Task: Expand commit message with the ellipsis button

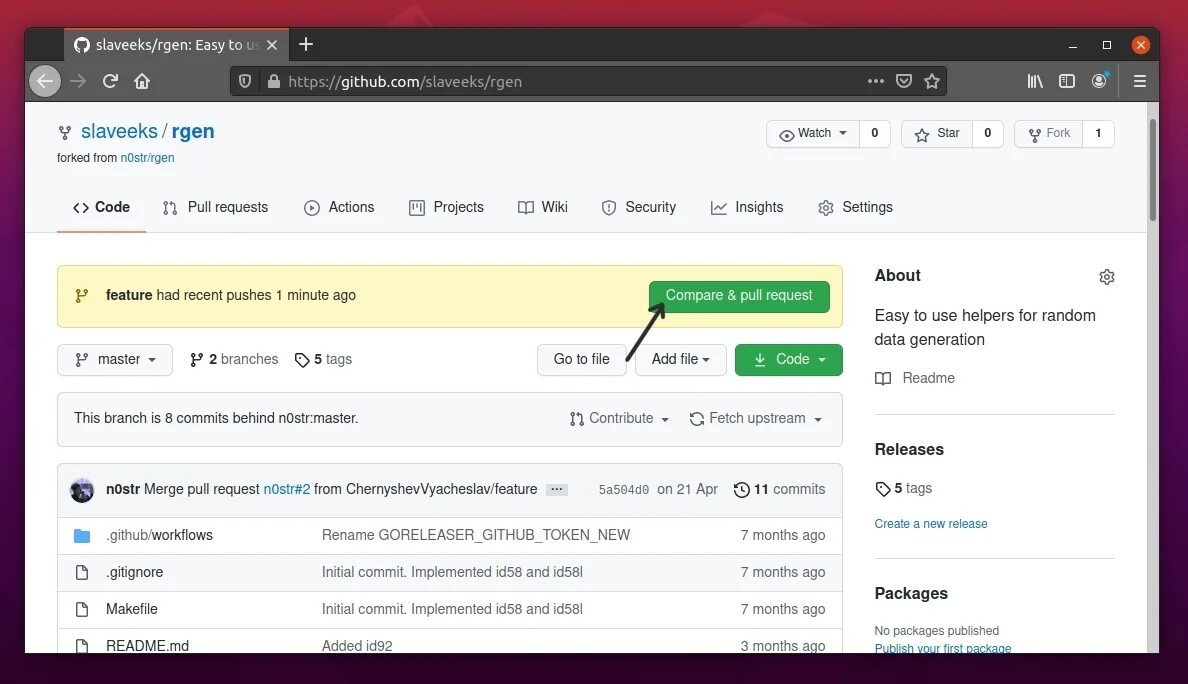Action: 557,489
